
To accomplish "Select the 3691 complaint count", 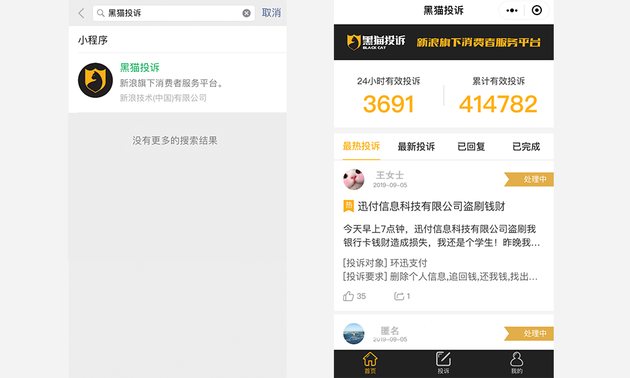I will click(x=389, y=104).
